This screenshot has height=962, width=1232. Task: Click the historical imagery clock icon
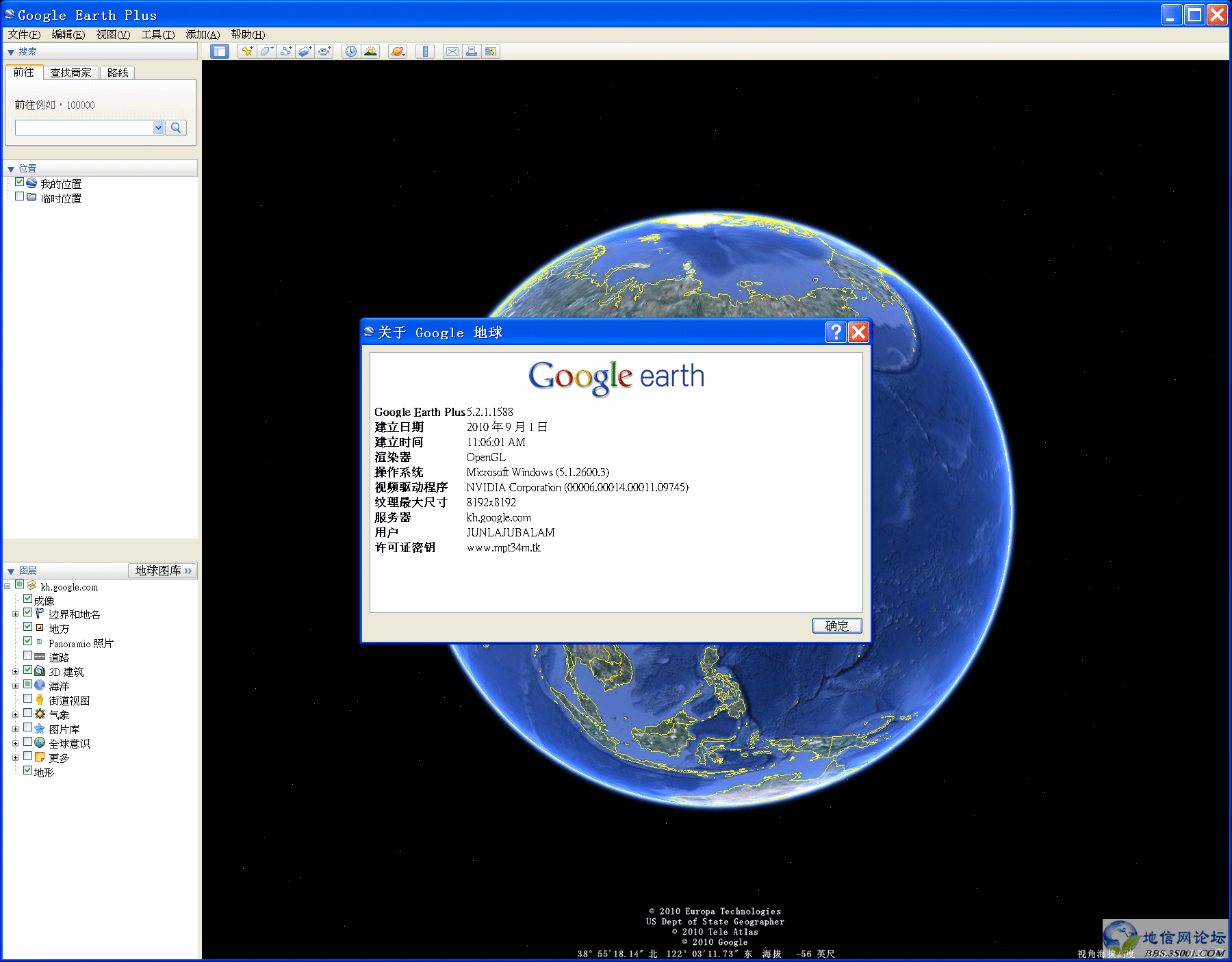point(351,51)
